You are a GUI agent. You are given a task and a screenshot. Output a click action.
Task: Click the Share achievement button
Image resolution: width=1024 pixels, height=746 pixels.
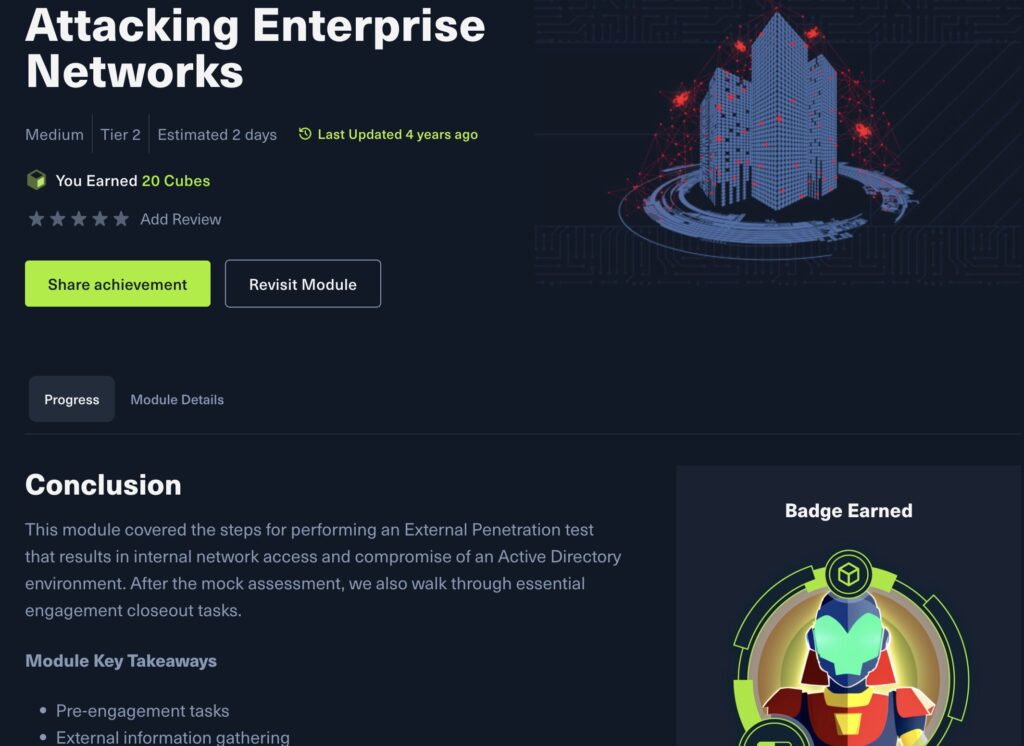pyautogui.click(x=117, y=283)
